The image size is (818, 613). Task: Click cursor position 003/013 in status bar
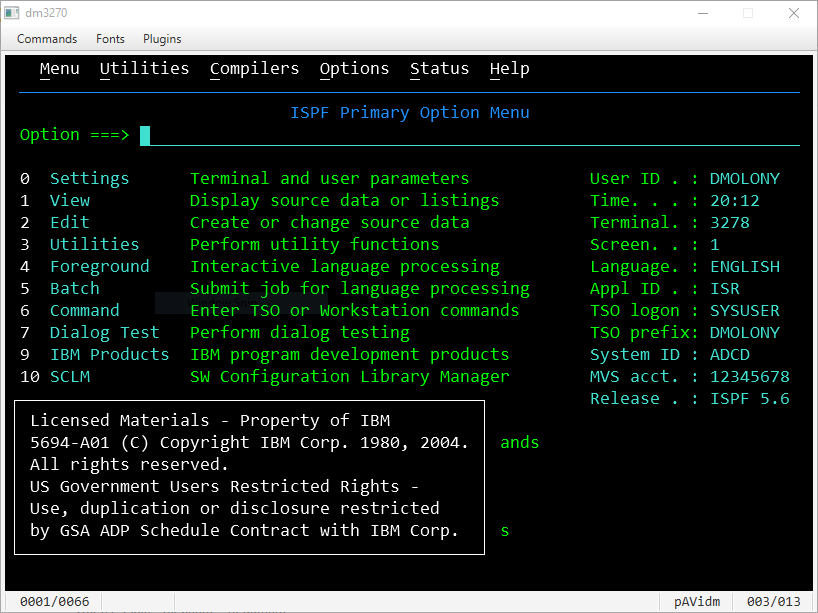pos(773,602)
